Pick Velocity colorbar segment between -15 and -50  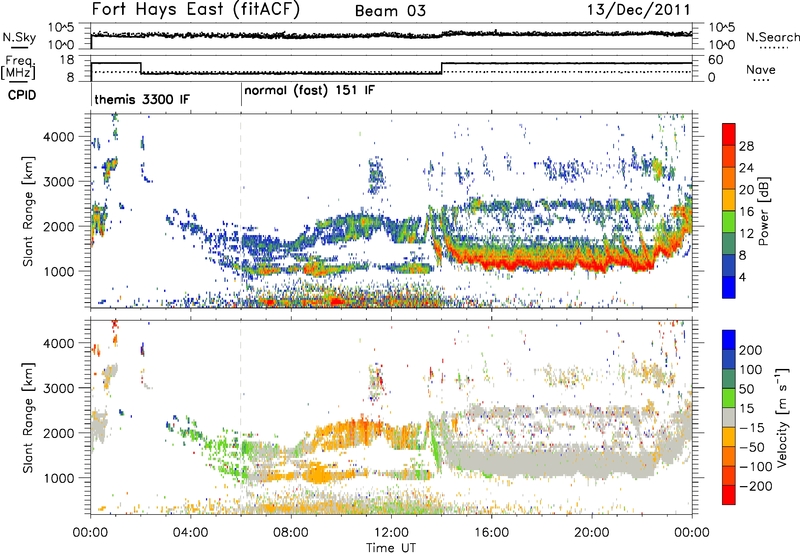729,437
